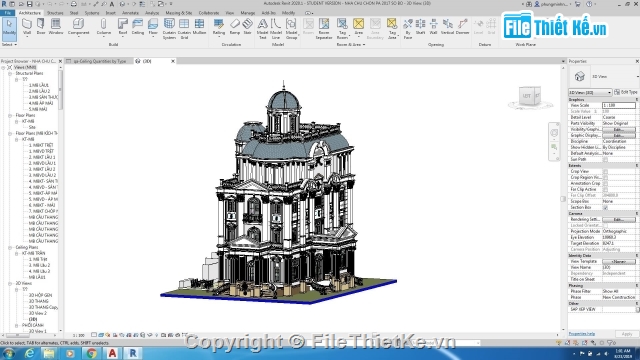Select the Dormer opening tool
This screenshot has width=640, height=360.
(462, 27)
